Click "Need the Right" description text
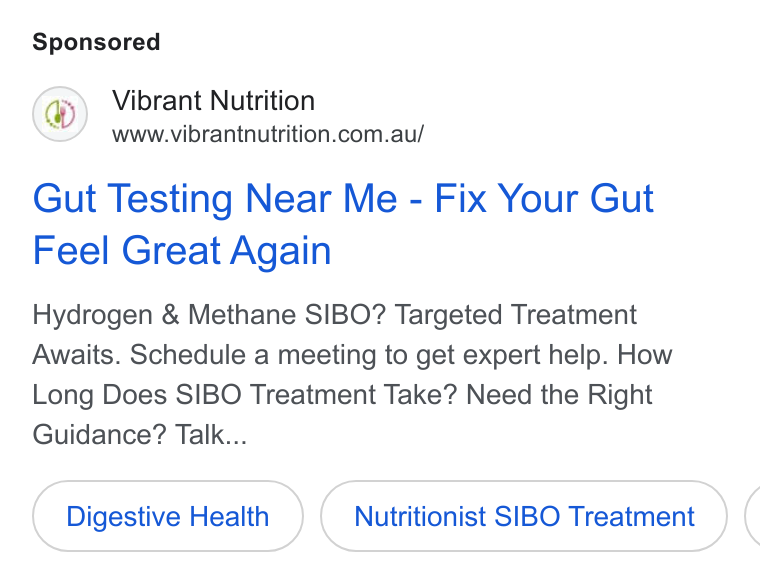 tap(559, 395)
